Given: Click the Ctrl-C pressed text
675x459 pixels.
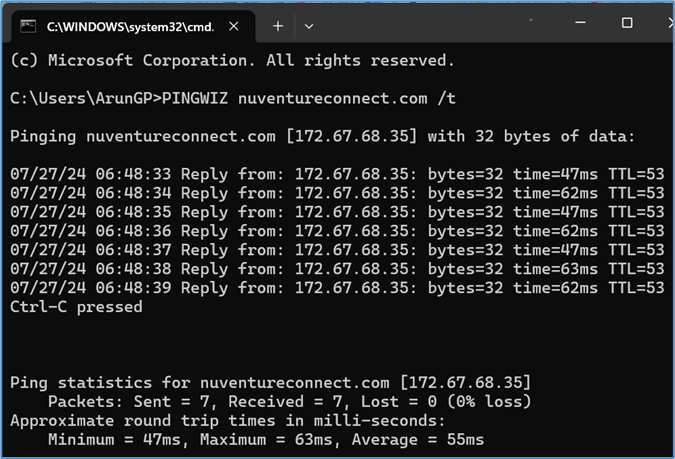Looking at the screenshot, I should click(x=76, y=307).
